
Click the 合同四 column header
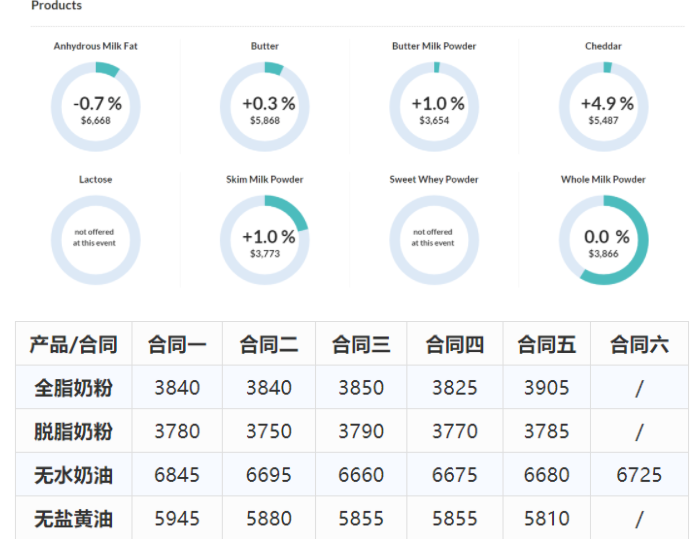click(x=455, y=344)
